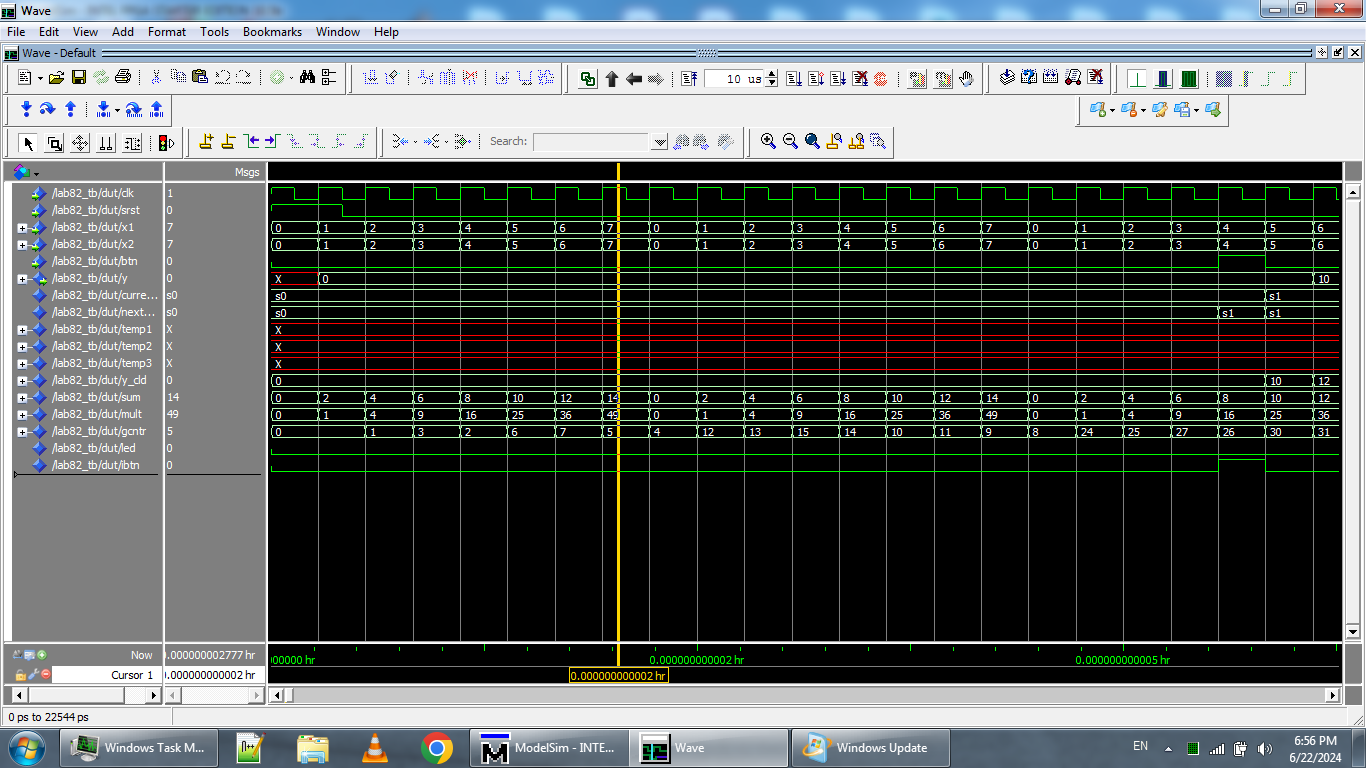Expand the /lab82_tb/dut/sum signal
This screenshot has width=1366, height=768.
(x=22, y=398)
